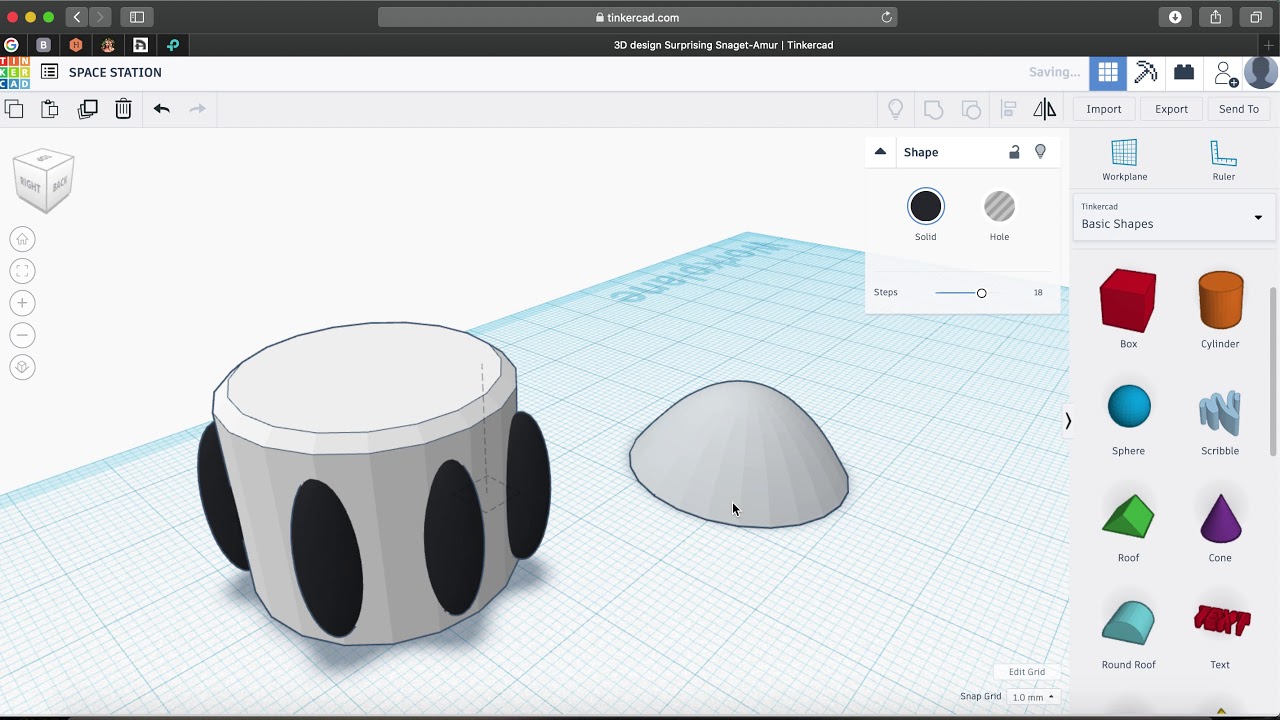Set shape to Solid

point(925,207)
